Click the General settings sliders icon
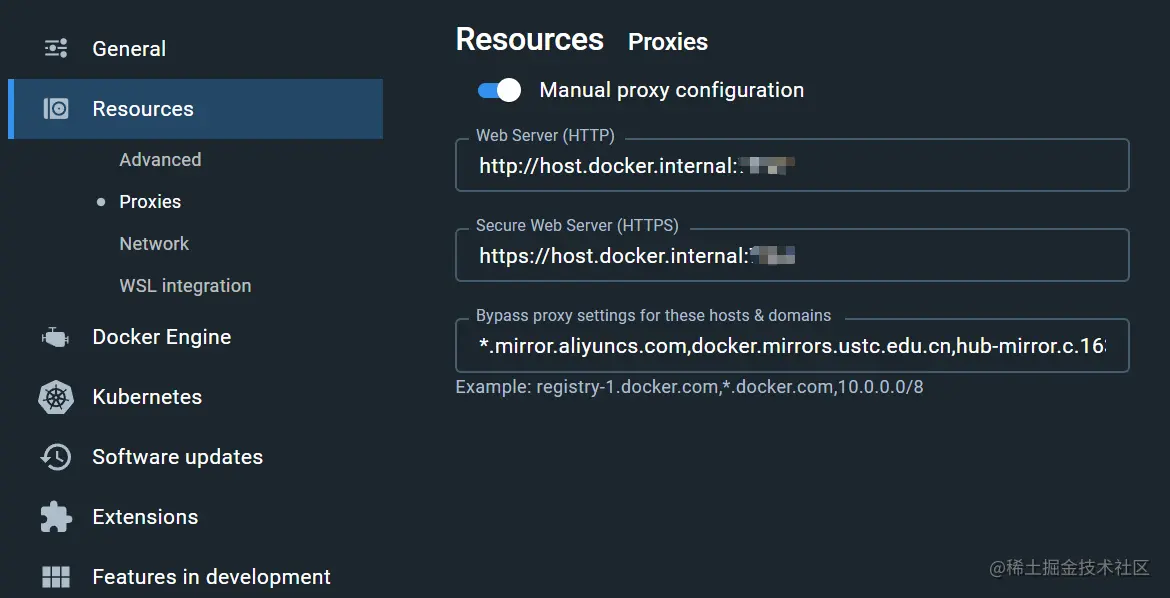This screenshot has width=1170, height=598. click(x=56, y=48)
